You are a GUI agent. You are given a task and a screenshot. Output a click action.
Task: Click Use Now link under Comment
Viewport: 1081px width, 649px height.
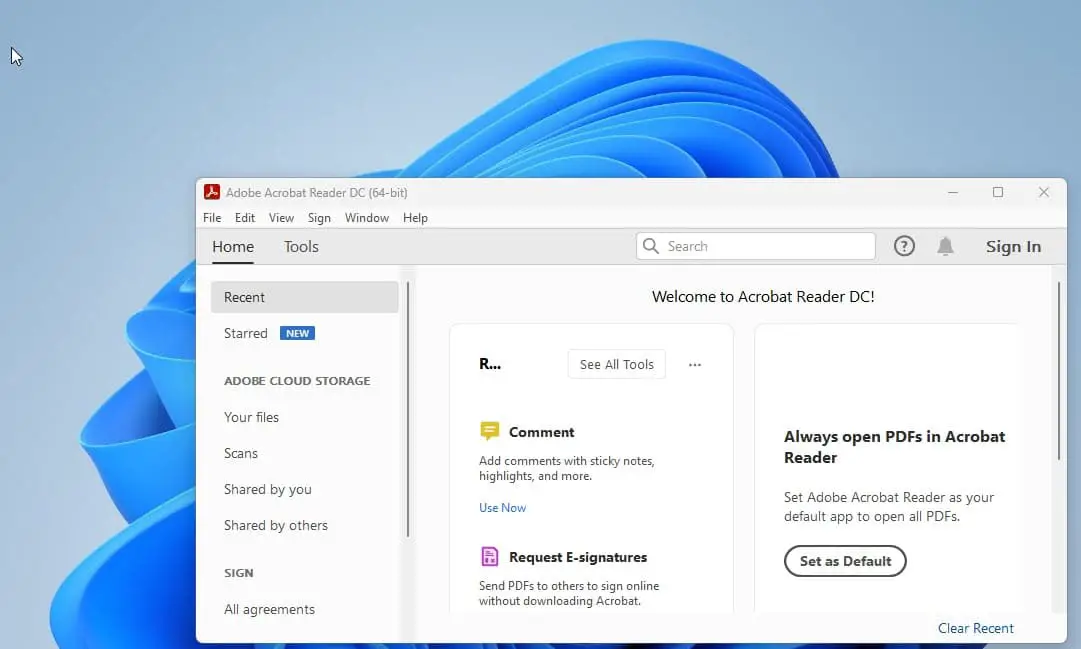tap(503, 508)
